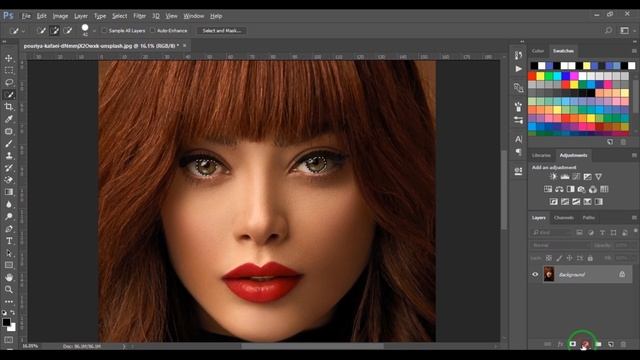Select the Crop tool
Screen dimensions: 640x360
point(9,107)
